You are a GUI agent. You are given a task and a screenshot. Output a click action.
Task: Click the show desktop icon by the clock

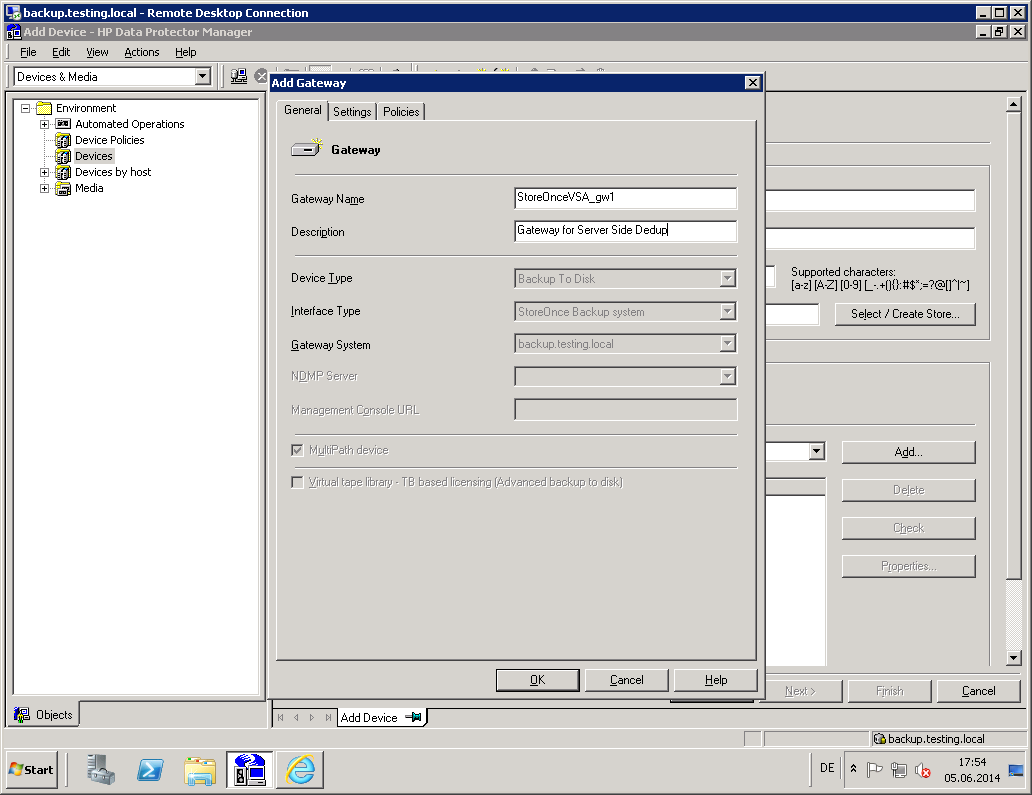pos(1016,770)
